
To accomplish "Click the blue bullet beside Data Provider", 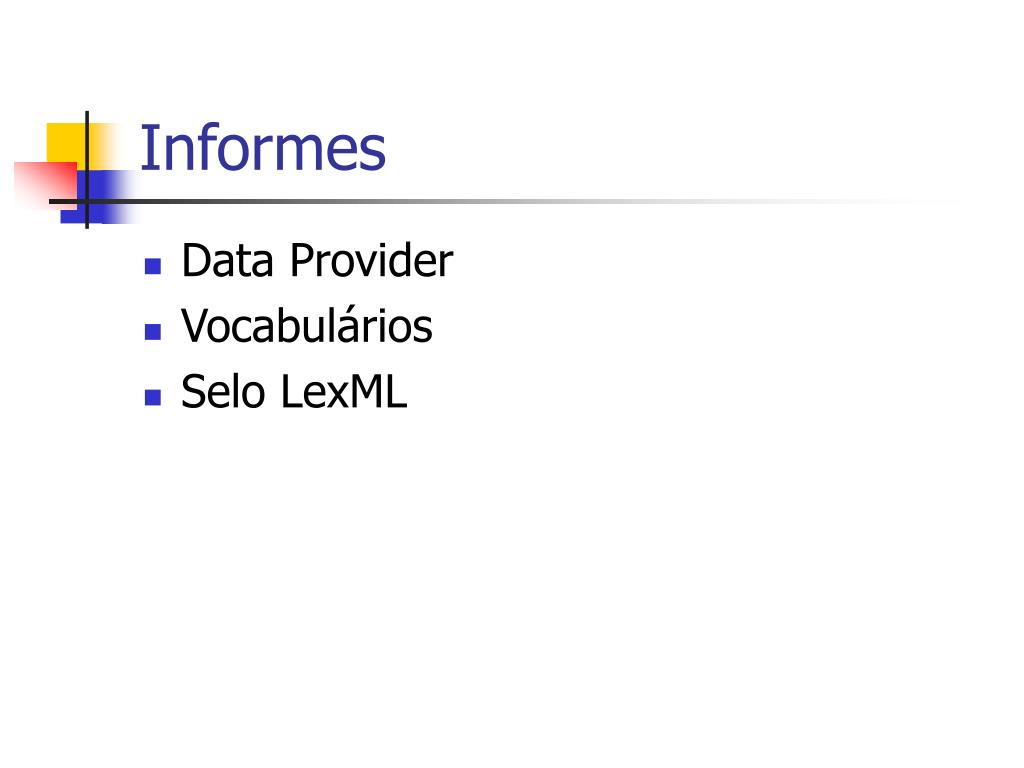I will coord(153,266).
